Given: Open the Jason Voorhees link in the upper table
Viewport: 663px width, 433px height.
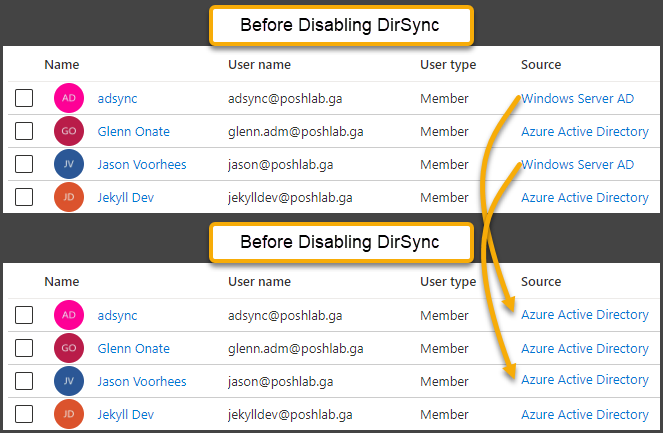Looking at the screenshot, I should (x=142, y=164).
